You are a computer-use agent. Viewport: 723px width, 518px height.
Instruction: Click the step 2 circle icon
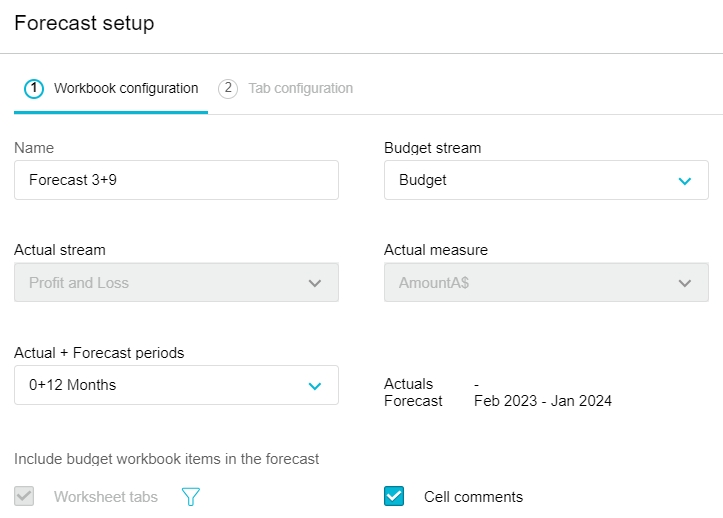(228, 88)
